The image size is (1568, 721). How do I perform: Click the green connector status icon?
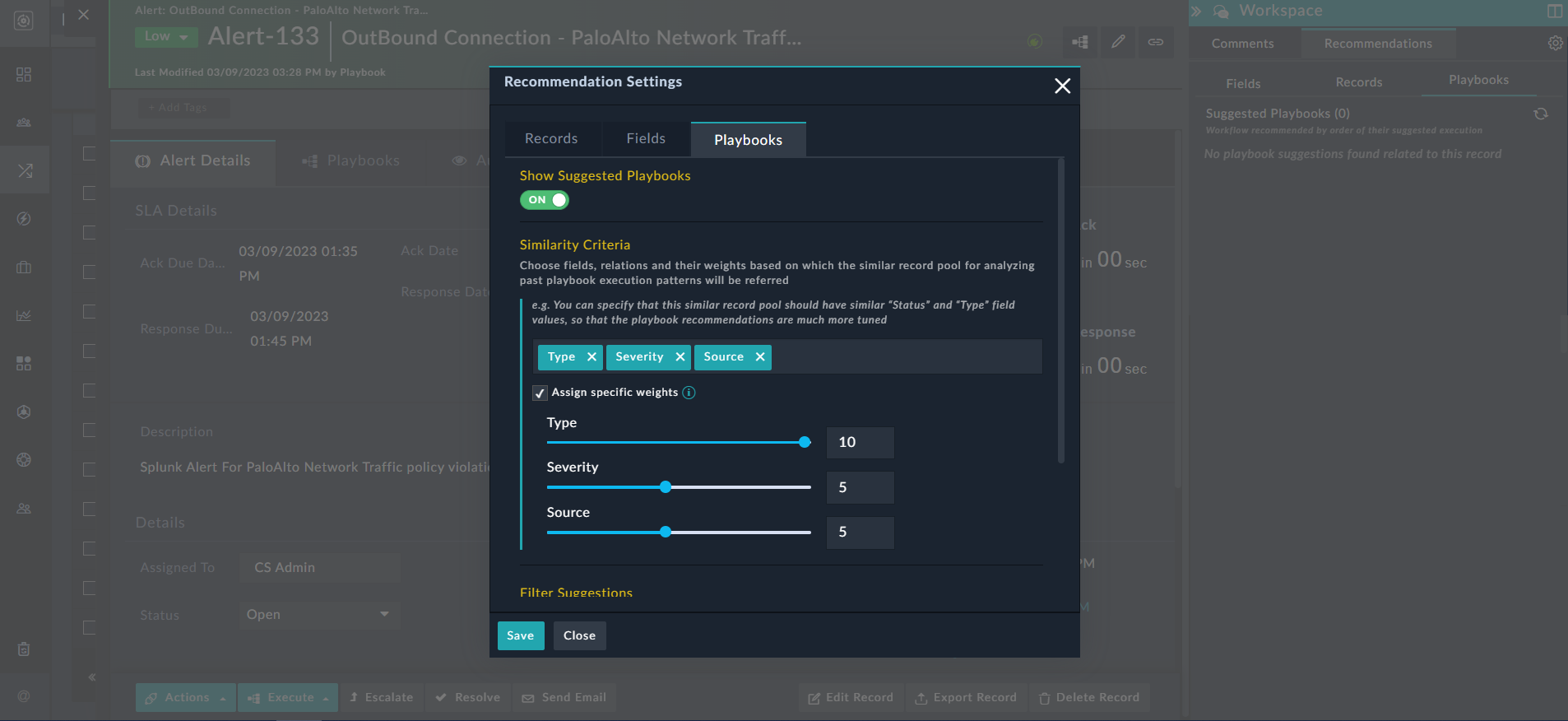pos(1035,41)
